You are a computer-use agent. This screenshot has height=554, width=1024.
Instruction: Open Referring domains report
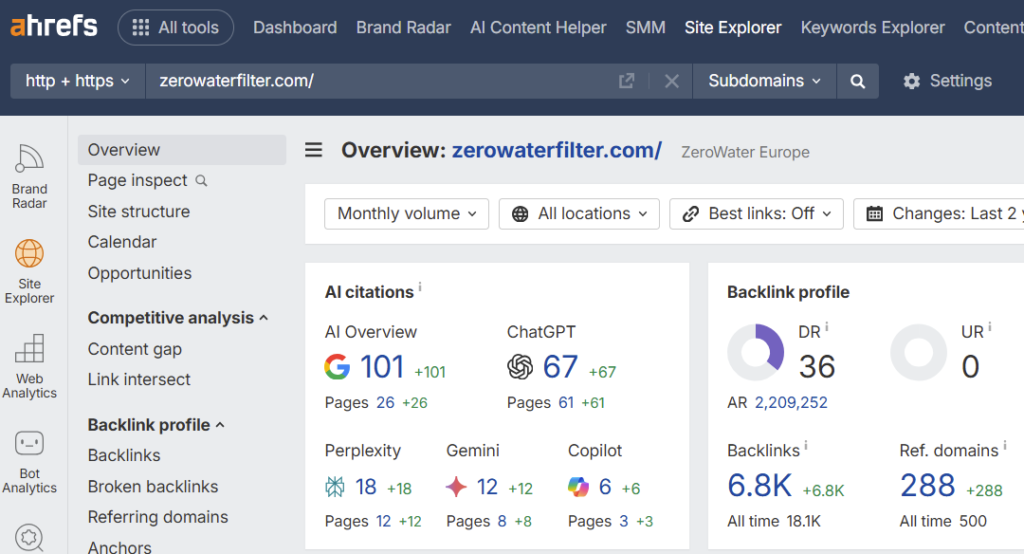pos(158,517)
